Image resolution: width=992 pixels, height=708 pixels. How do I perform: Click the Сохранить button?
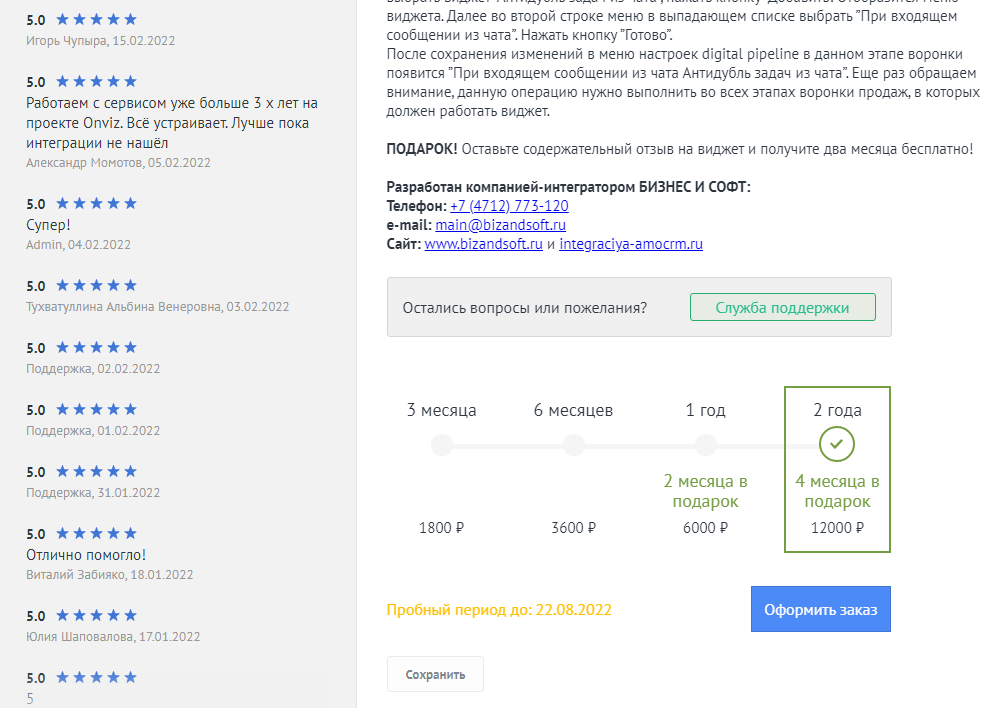[x=435, y=674]
